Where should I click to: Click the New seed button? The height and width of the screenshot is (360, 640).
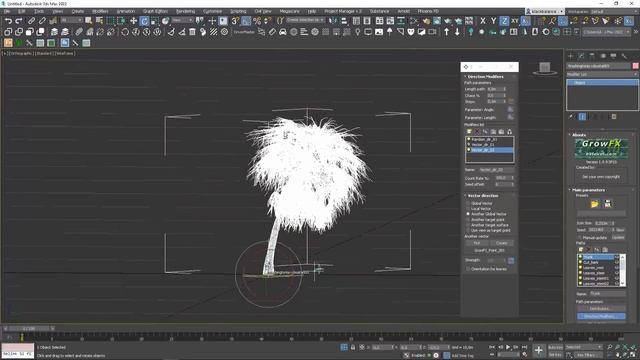[620, 230]
